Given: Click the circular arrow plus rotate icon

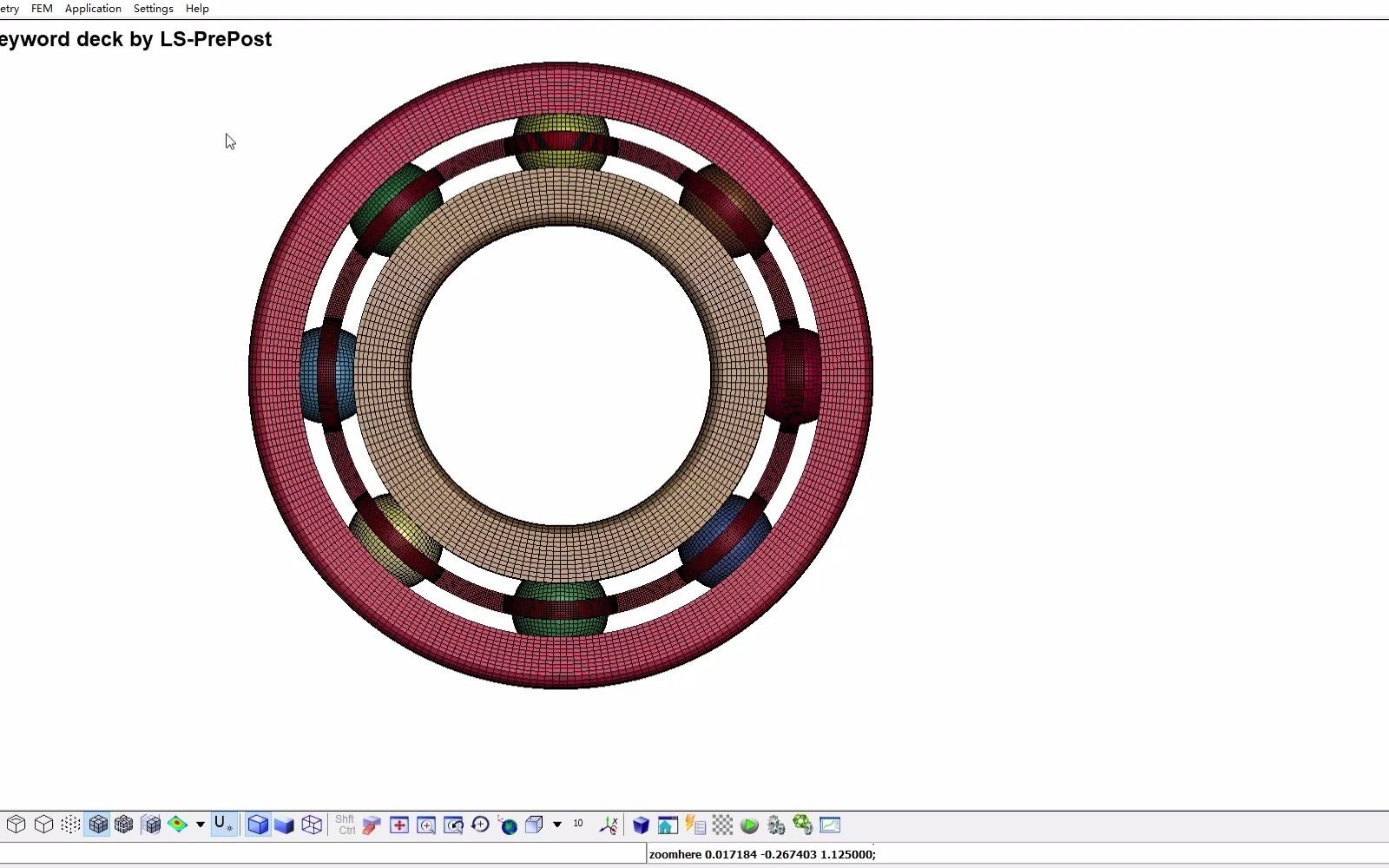Looking at the screenshot, I should (x=480, y=825).
